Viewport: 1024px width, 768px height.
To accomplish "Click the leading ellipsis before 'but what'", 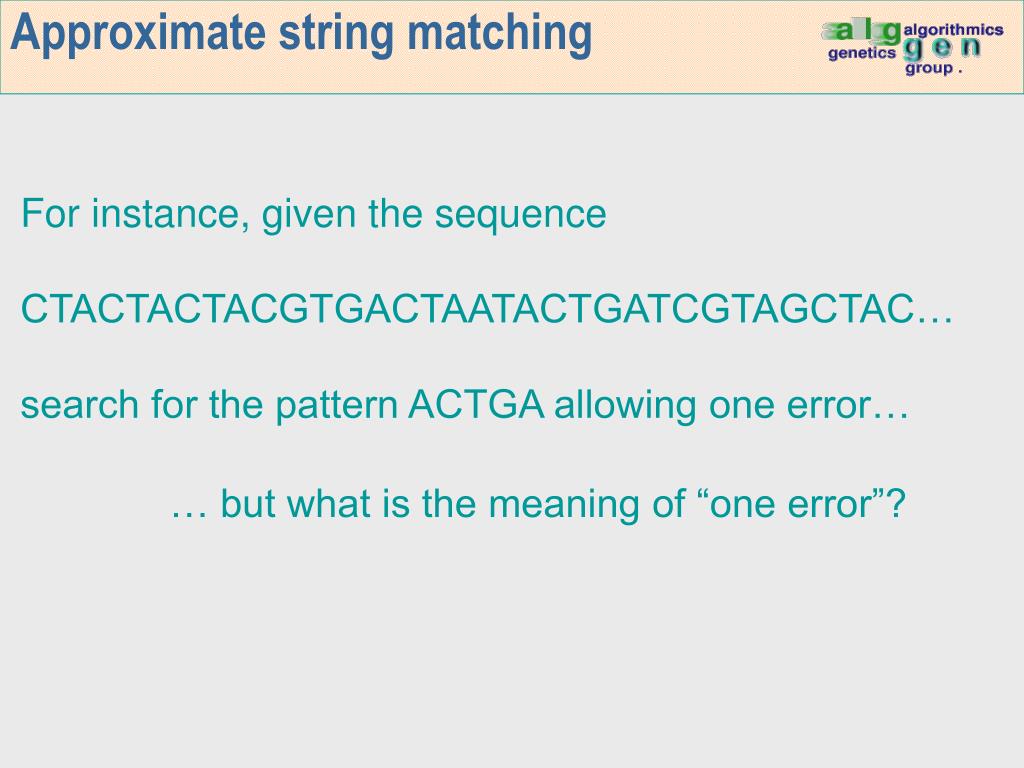I will (x=189, y=515).
